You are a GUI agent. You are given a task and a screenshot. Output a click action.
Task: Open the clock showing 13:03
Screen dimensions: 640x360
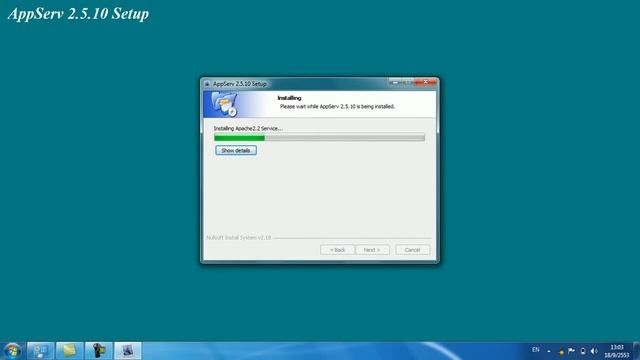pyautogui.click(x=617, y=351)
